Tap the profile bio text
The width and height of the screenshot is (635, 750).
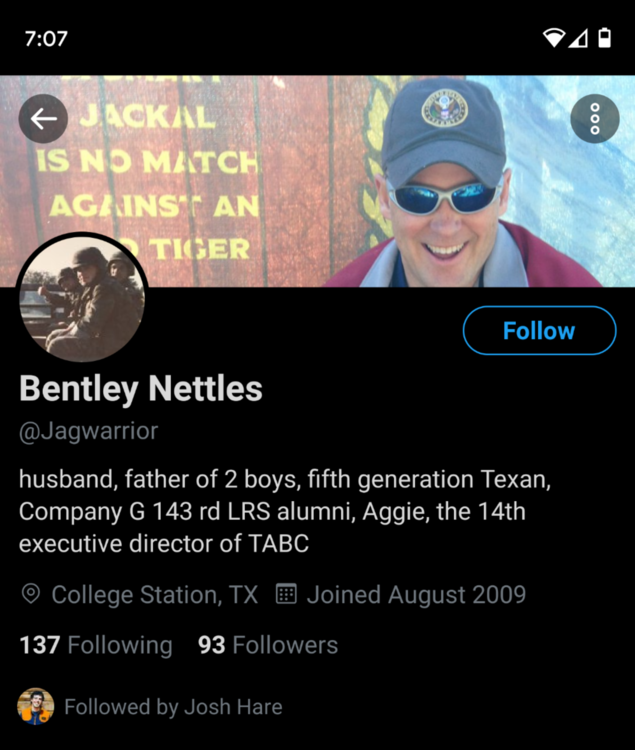(x=285, y=511)
